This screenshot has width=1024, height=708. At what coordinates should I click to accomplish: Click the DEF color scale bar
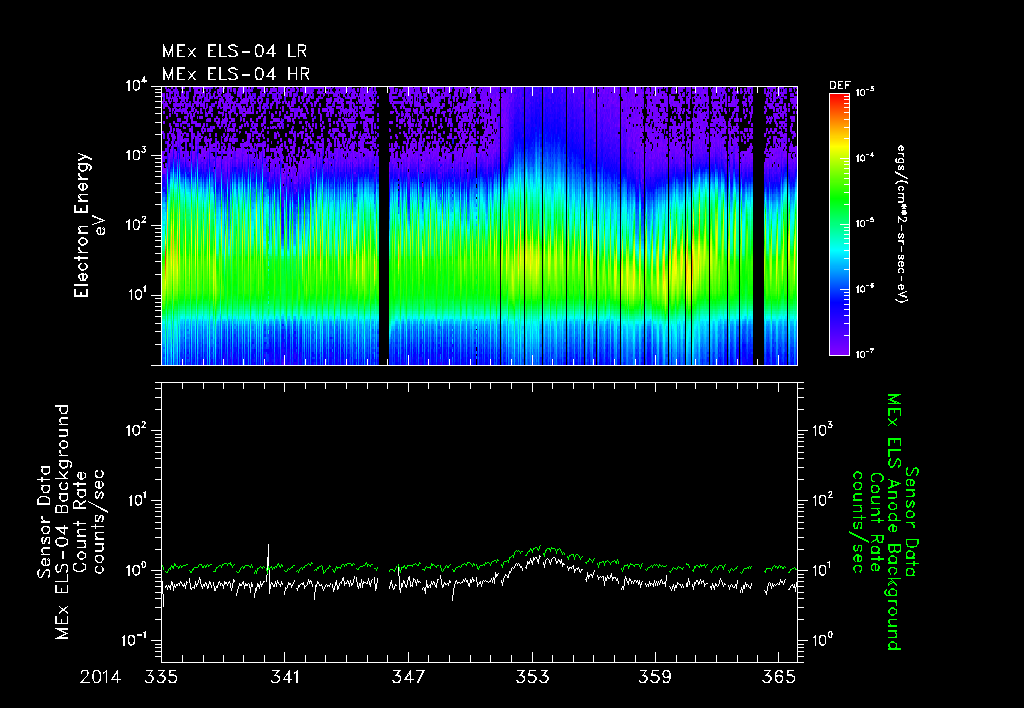pos(839,224)
